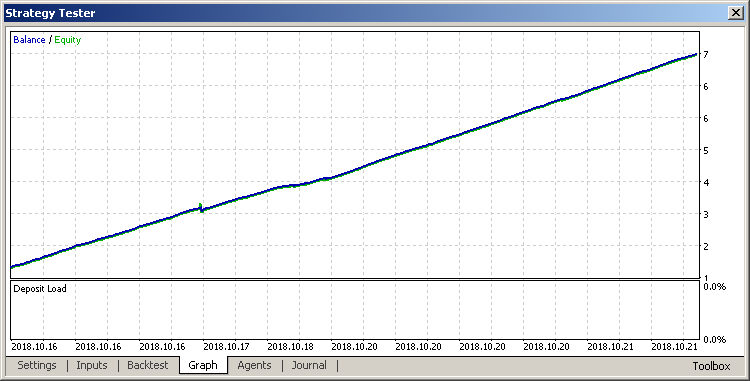Click the first 2018.10.16 date label
The width and height of the screenshot is (750, 381).
click(x=34, y=347)
